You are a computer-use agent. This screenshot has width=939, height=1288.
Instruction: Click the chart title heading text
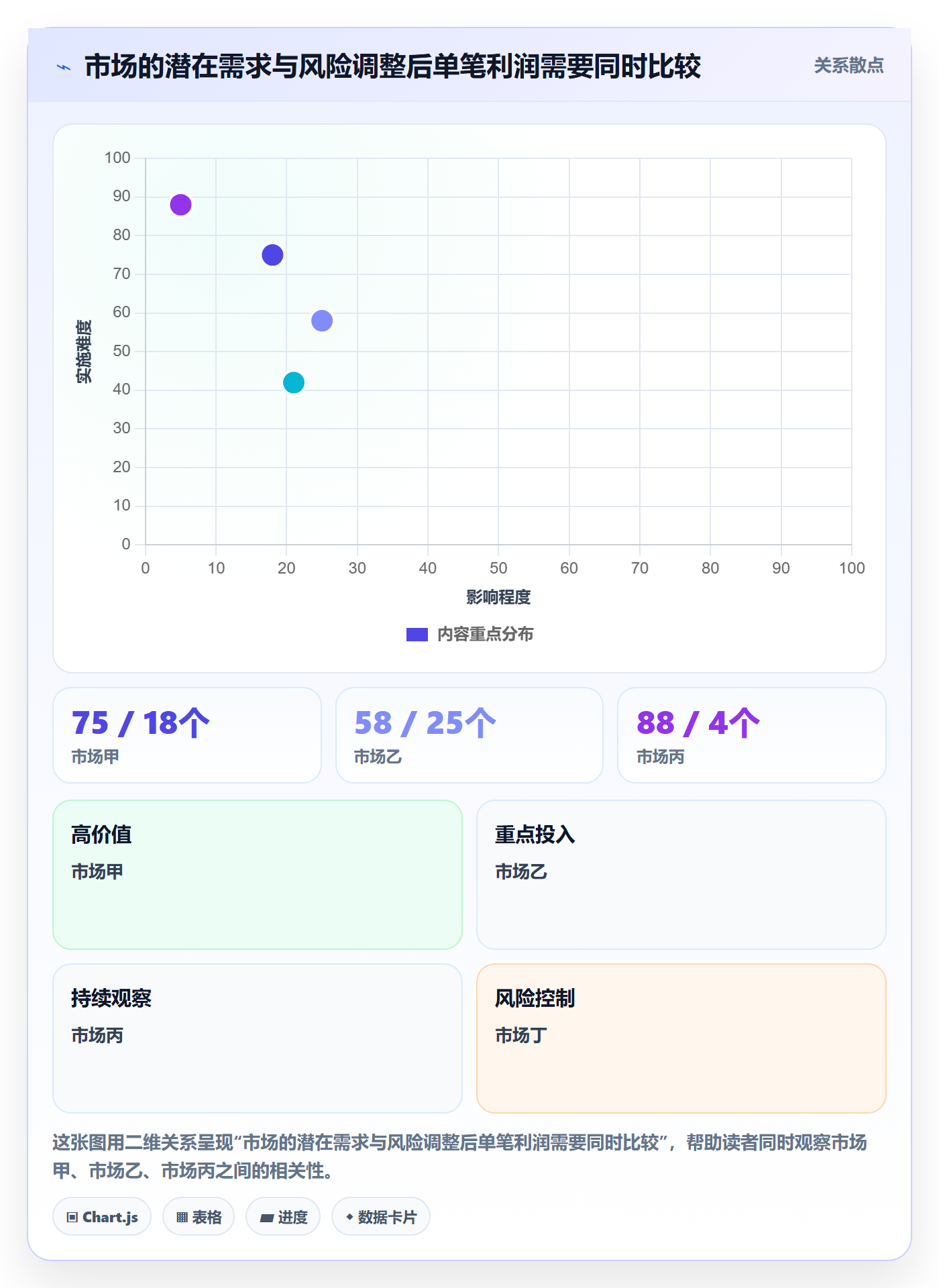coord(392,67)
